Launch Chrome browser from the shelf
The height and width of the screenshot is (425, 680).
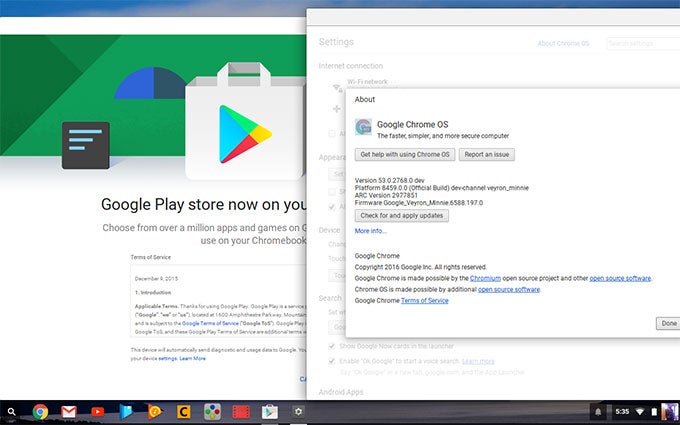(x=40, y=411)
